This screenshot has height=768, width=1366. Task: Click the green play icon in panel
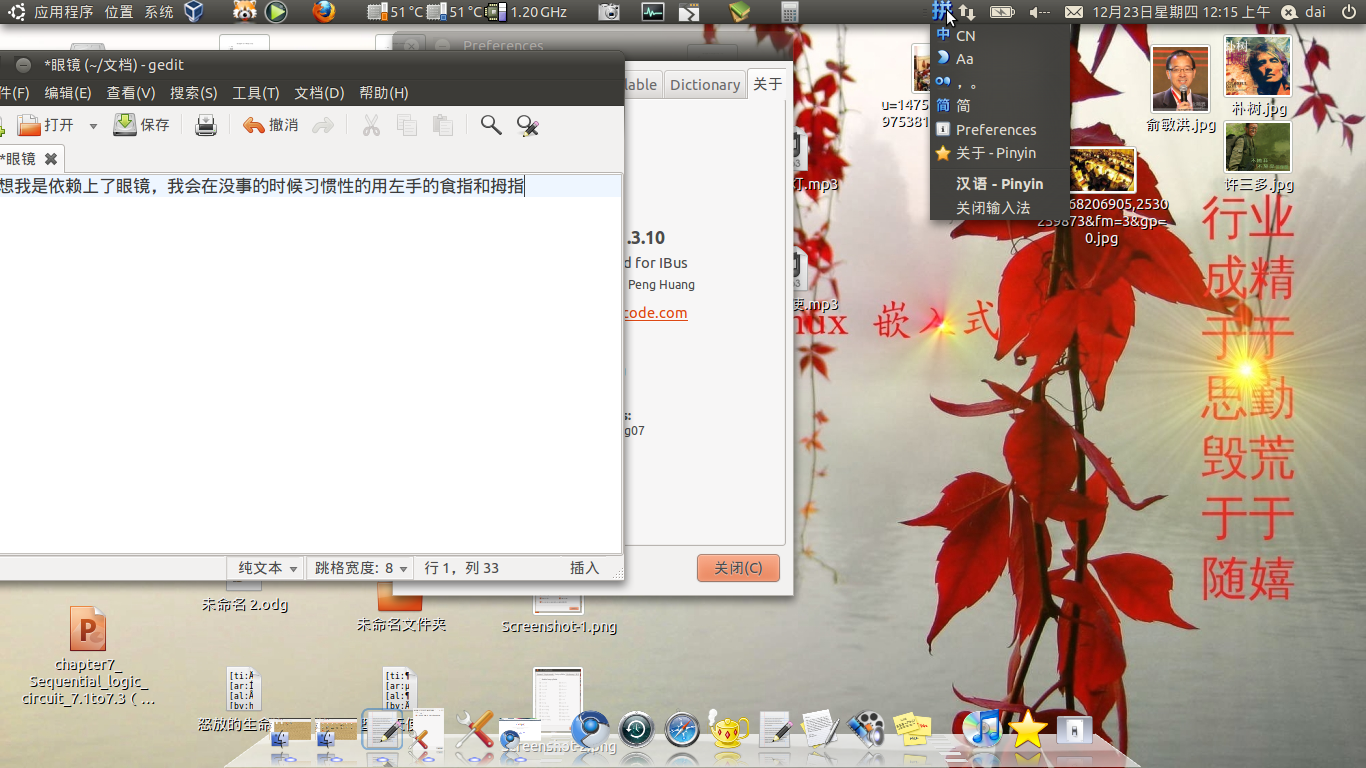(x=277, y=12)
